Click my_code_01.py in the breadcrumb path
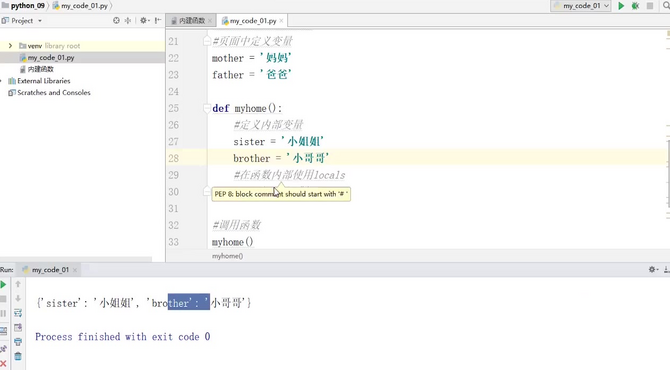Viewport: 670px width, 370px height. (84, 6)
